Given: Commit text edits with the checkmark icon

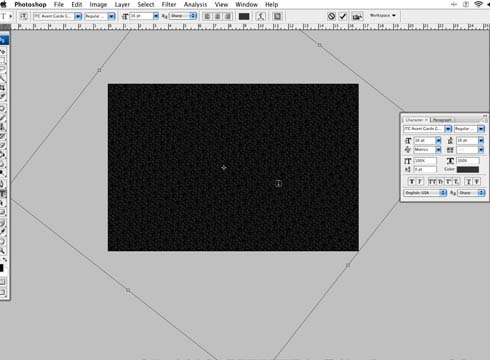Looking at the screenshot, I should click(x=343, y=16).
